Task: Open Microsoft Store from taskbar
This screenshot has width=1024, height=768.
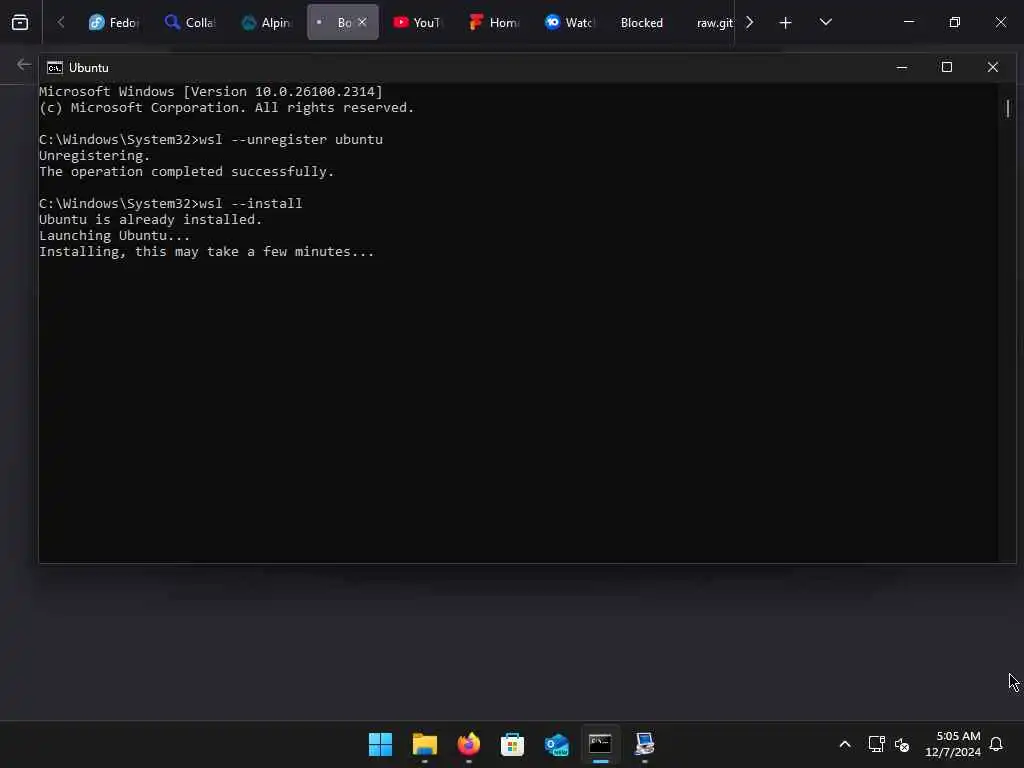Action: point(513,744)
